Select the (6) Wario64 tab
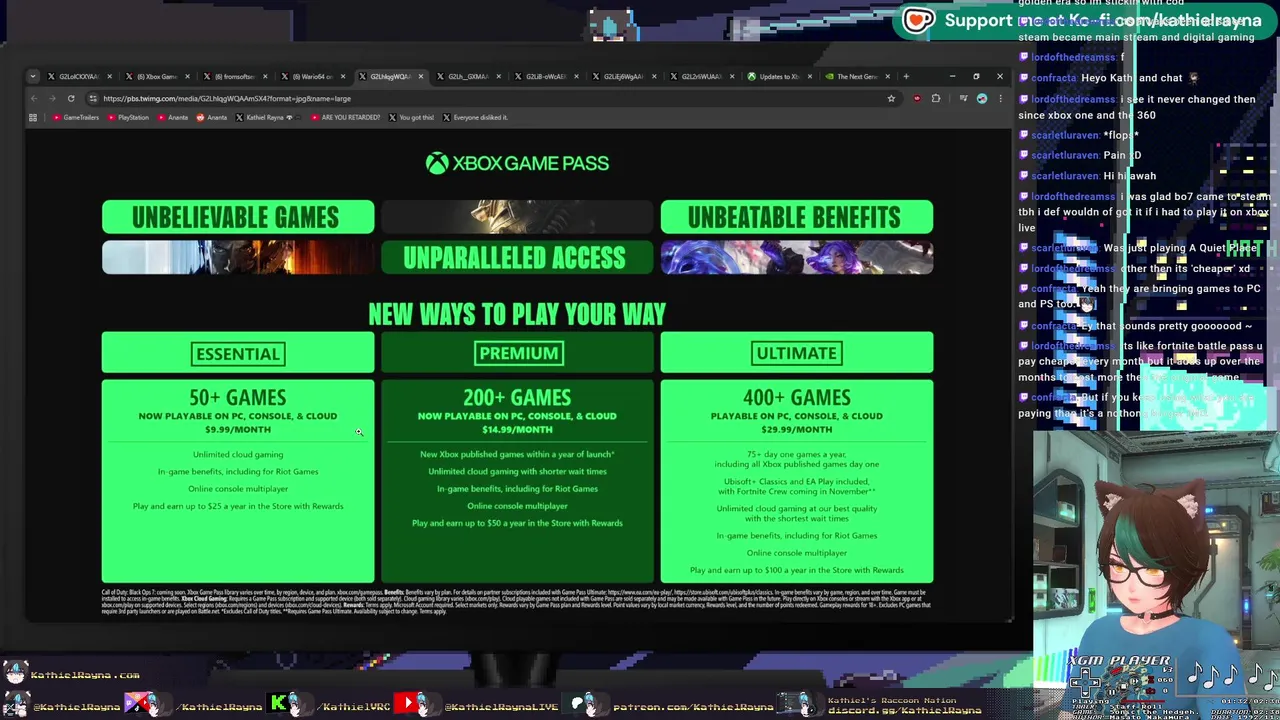The width and height of the screenshot is (1280, 720). [314, 76]
